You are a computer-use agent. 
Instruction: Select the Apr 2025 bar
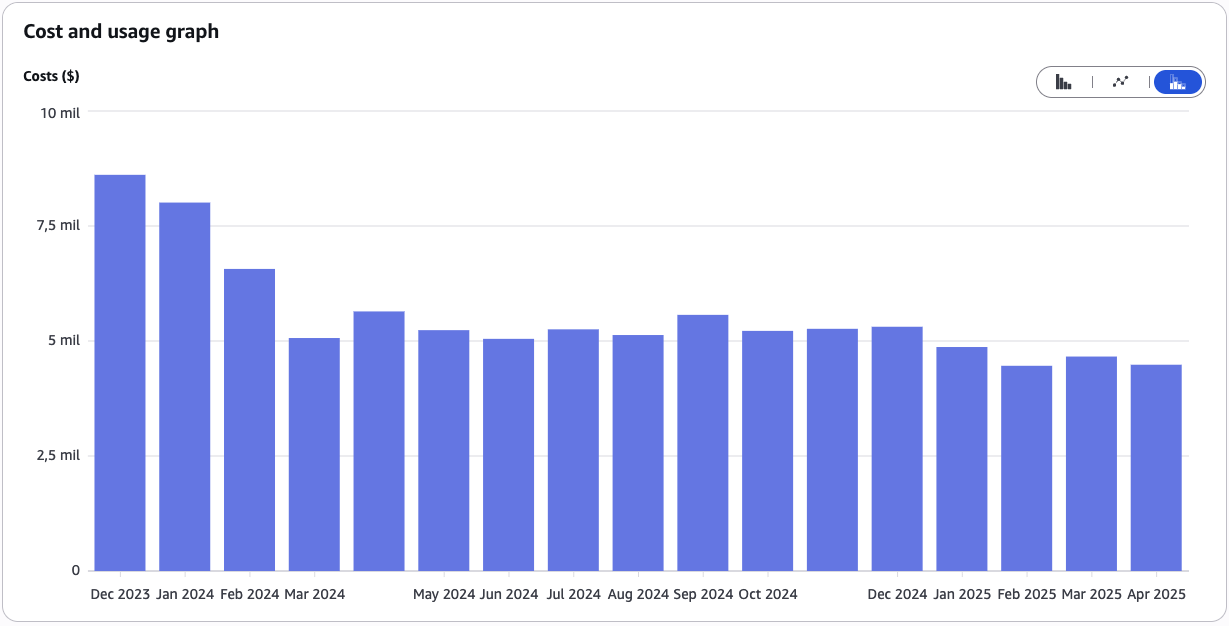[x=1156, y=468]
